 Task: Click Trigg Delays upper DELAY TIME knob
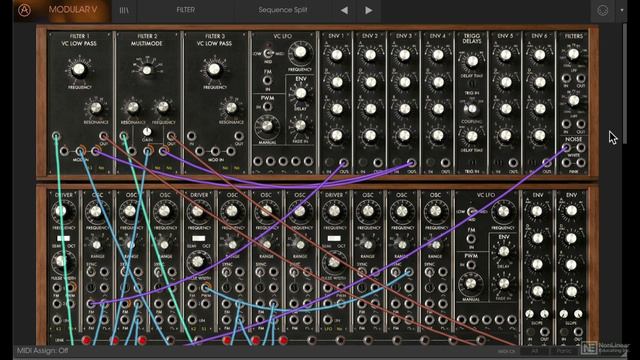472,61
